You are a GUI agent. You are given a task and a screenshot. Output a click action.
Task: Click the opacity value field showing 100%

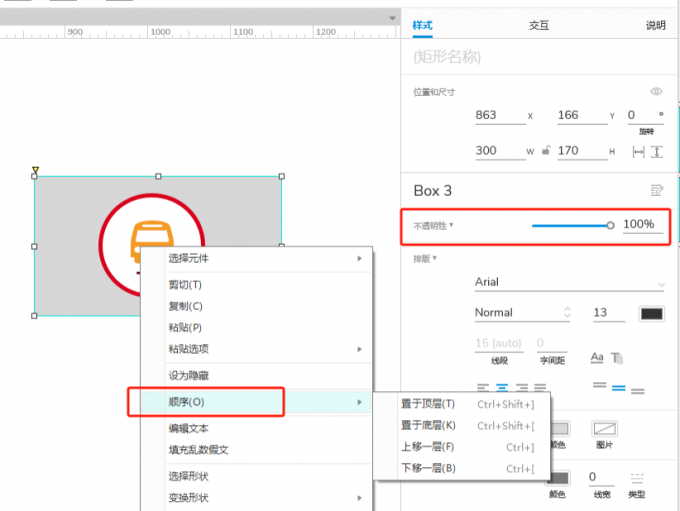643,224
